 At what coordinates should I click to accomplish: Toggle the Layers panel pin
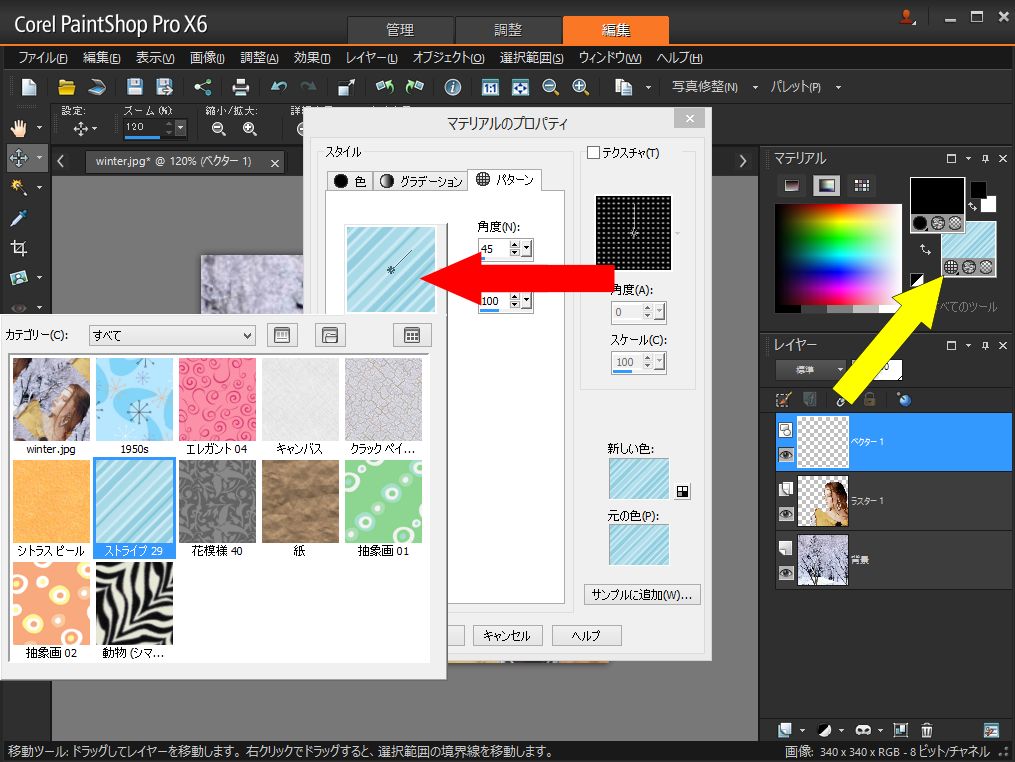click(985, 346)
